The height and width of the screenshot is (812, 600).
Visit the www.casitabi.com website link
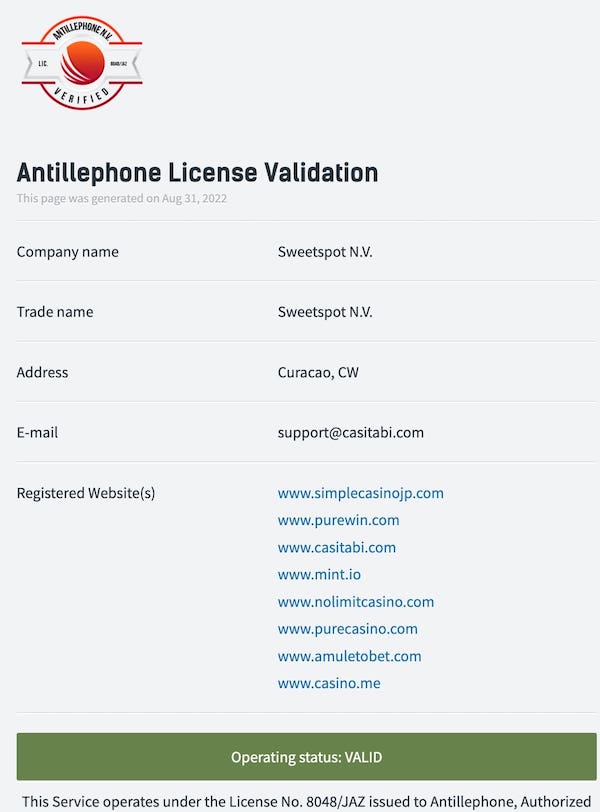coord(336,547)
